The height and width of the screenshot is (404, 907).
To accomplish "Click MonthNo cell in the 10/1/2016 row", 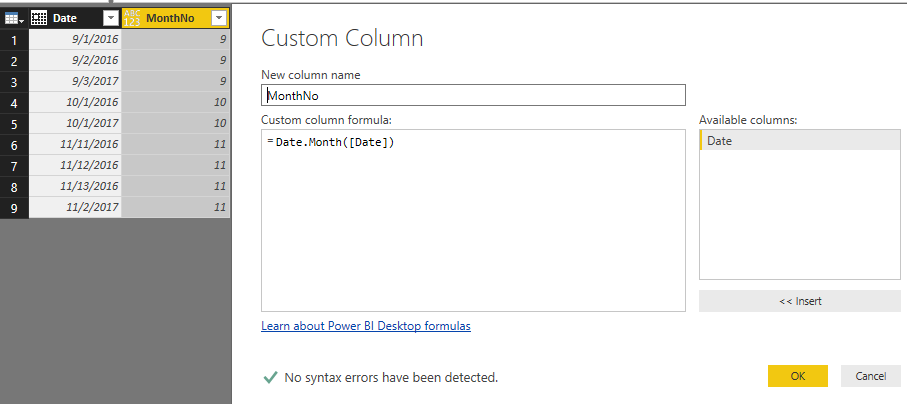I will click(x=176, y=102).
